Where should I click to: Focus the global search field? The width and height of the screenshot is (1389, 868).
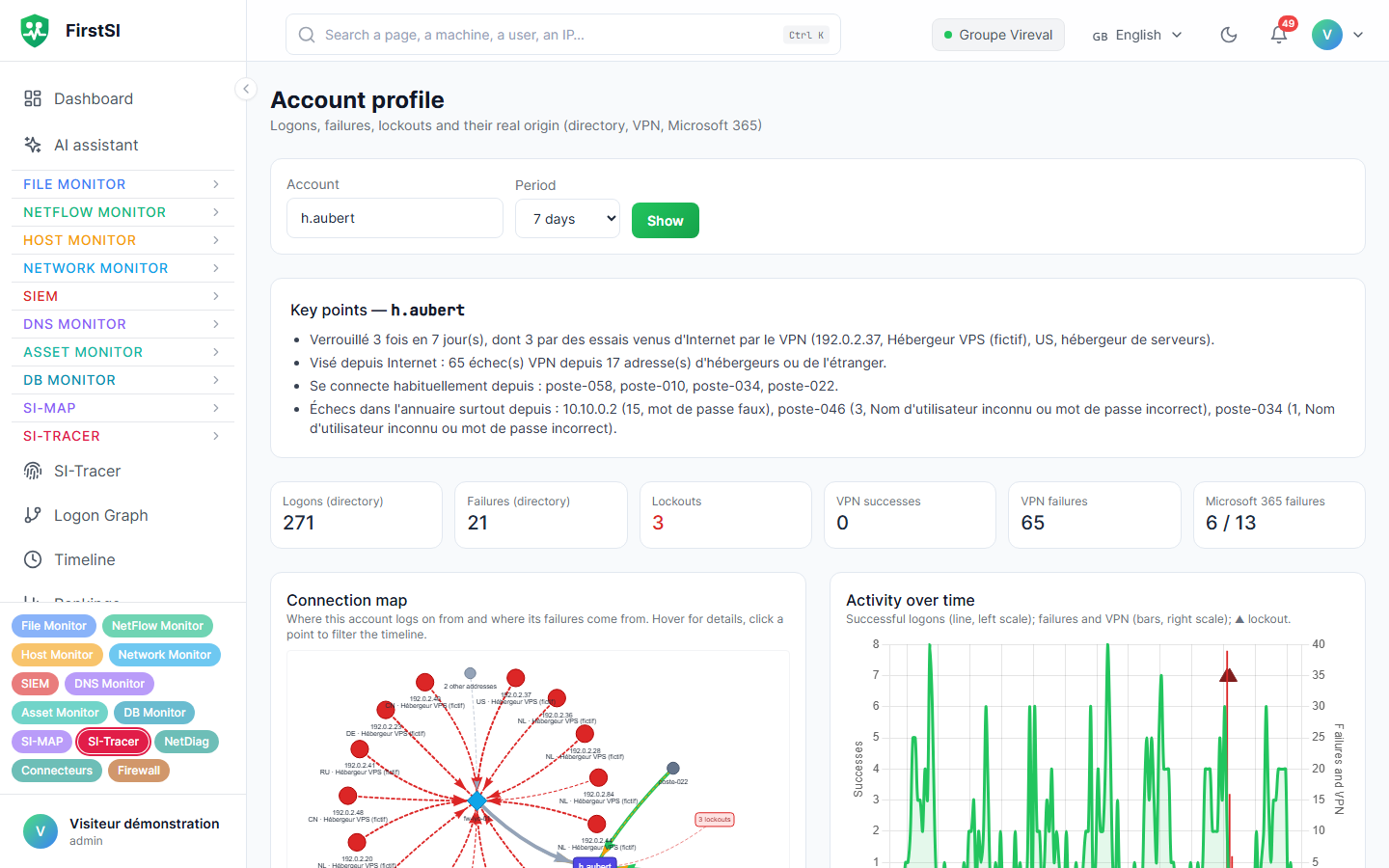563,35
